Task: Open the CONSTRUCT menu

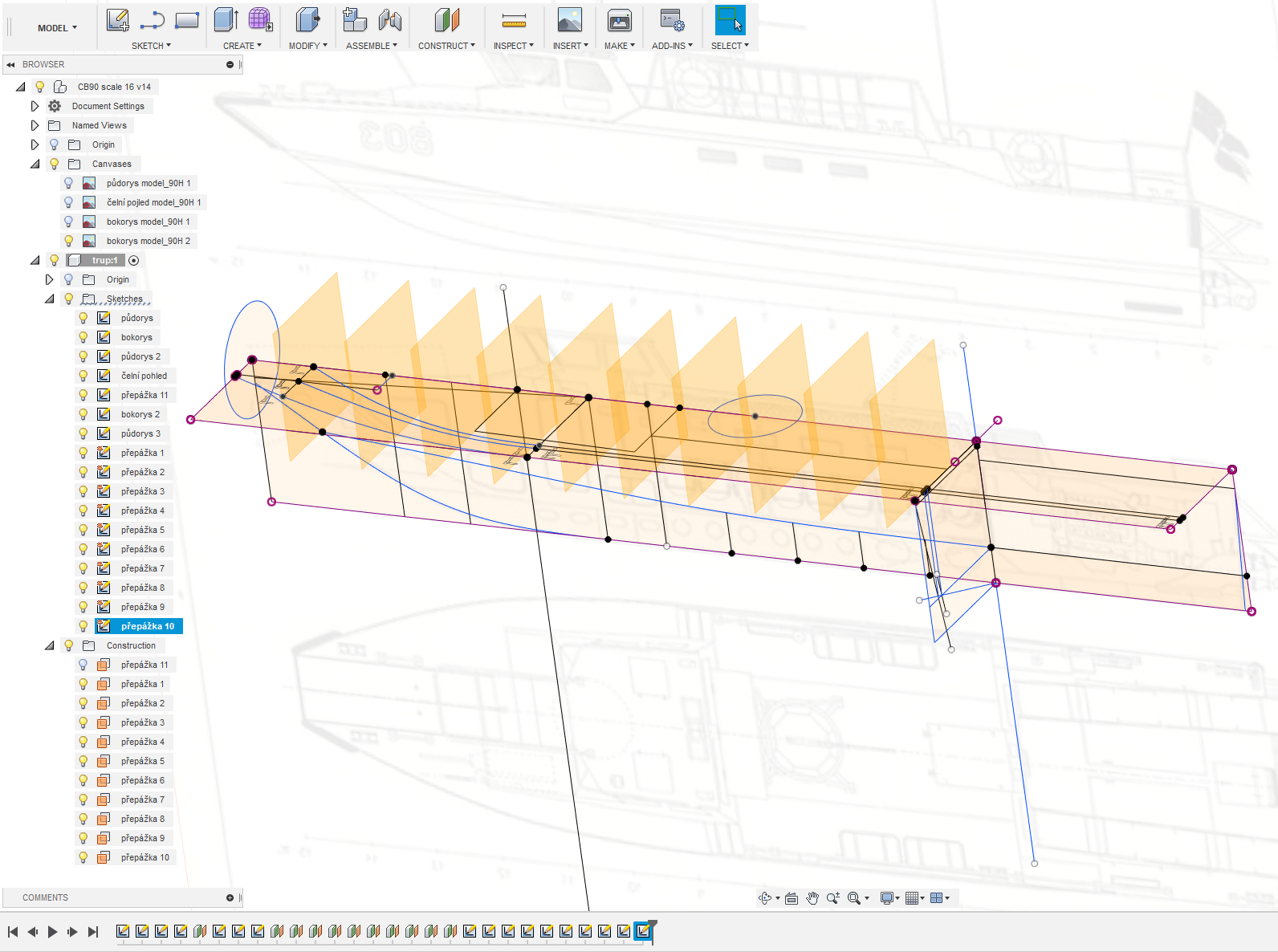Action: (x=446, y=46)
